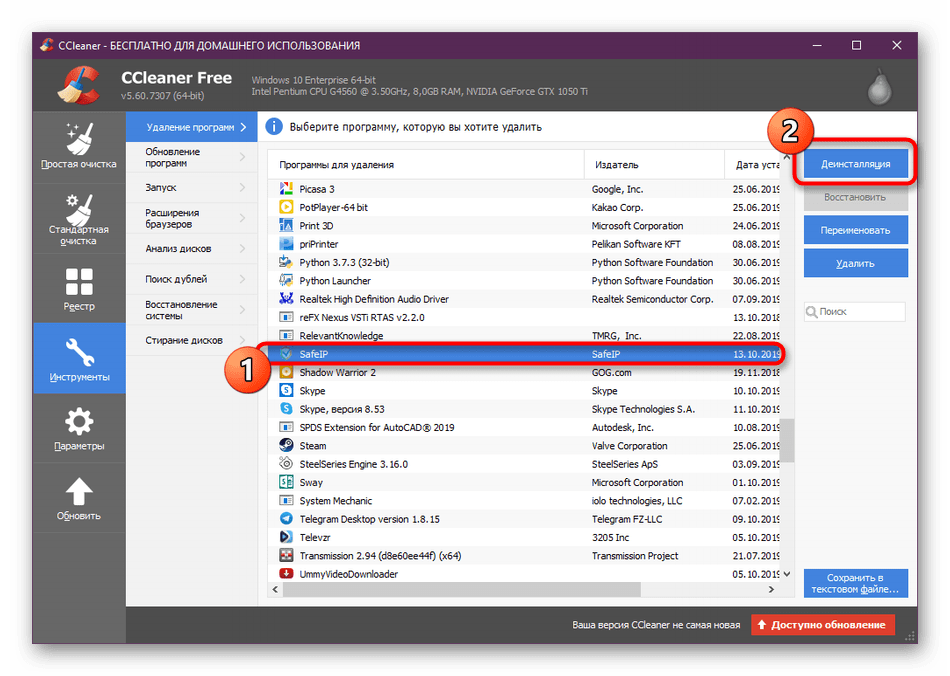Select SPDS Extension for AutoCAD 2019 row

tap(525, 428)
